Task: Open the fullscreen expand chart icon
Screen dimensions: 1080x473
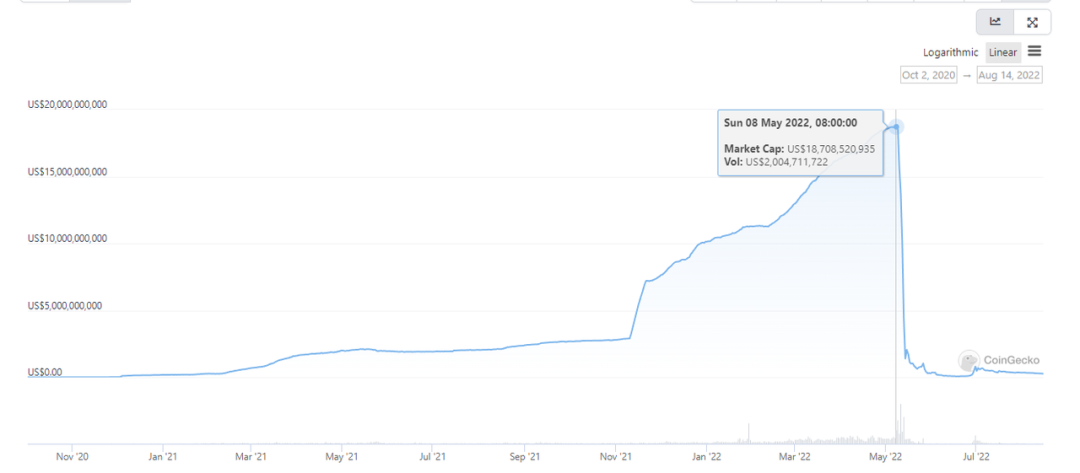Action: click(x=1032, y=22)
